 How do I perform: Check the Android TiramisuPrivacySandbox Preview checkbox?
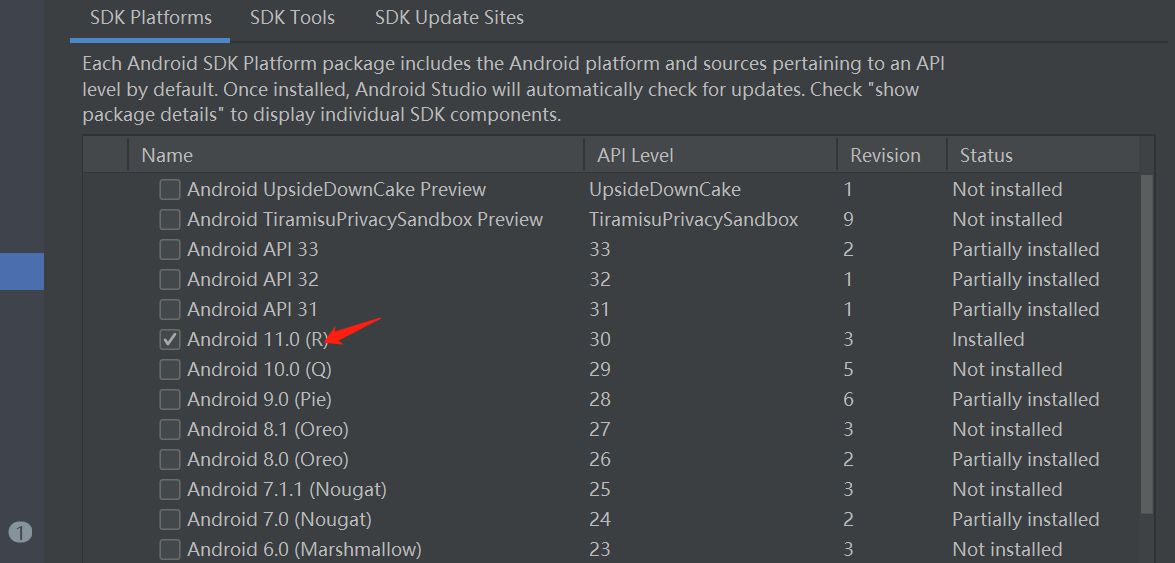tap(170, 220)
